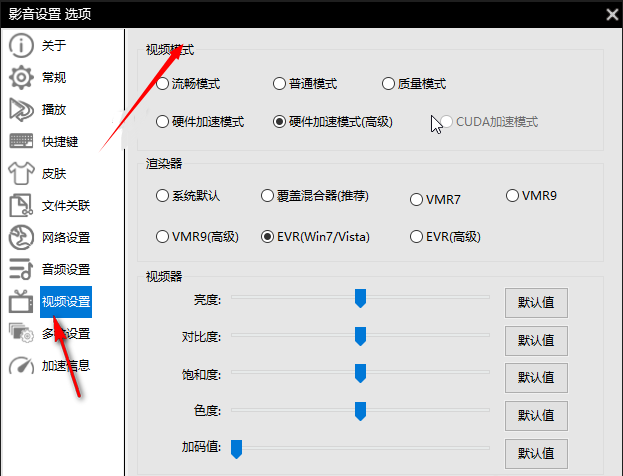Switch to 视频设置 sidebar item
The image size is (623, 476).
click(65, 302)
